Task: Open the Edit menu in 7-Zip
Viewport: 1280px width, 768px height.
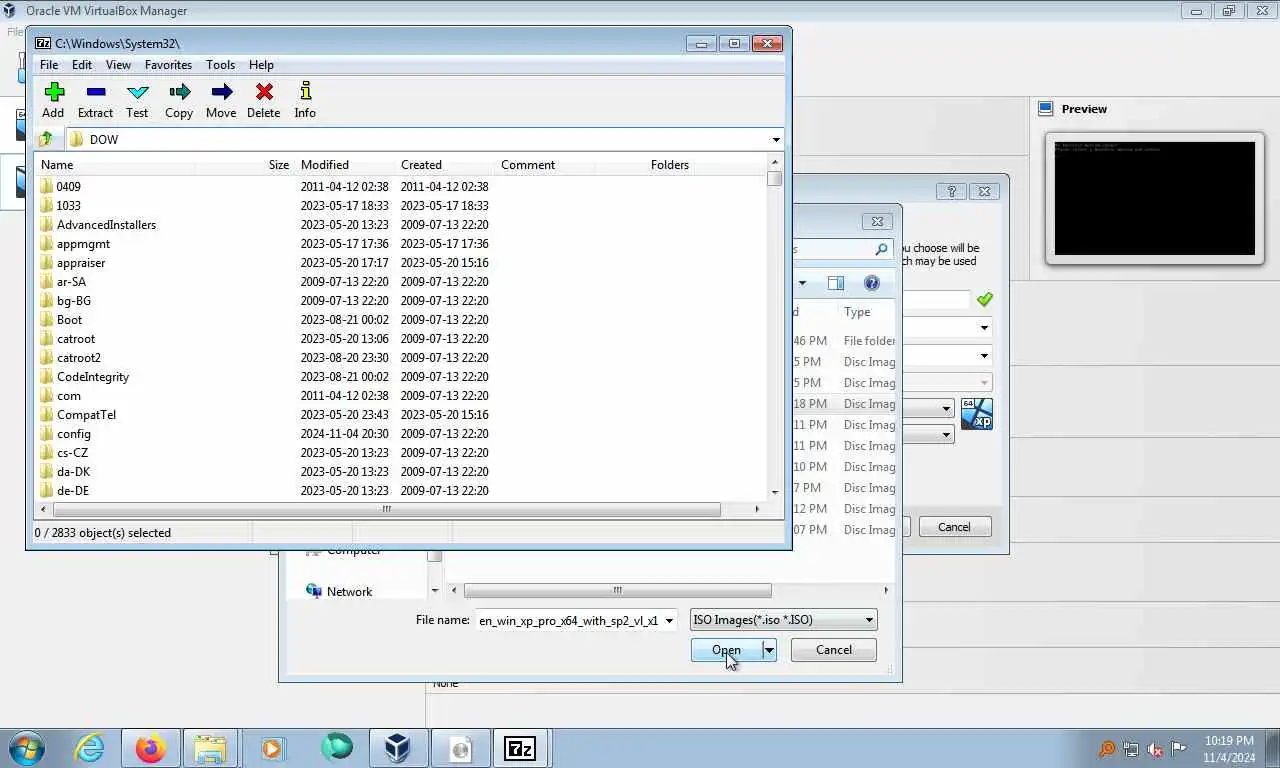Action: tap(82, 65)
